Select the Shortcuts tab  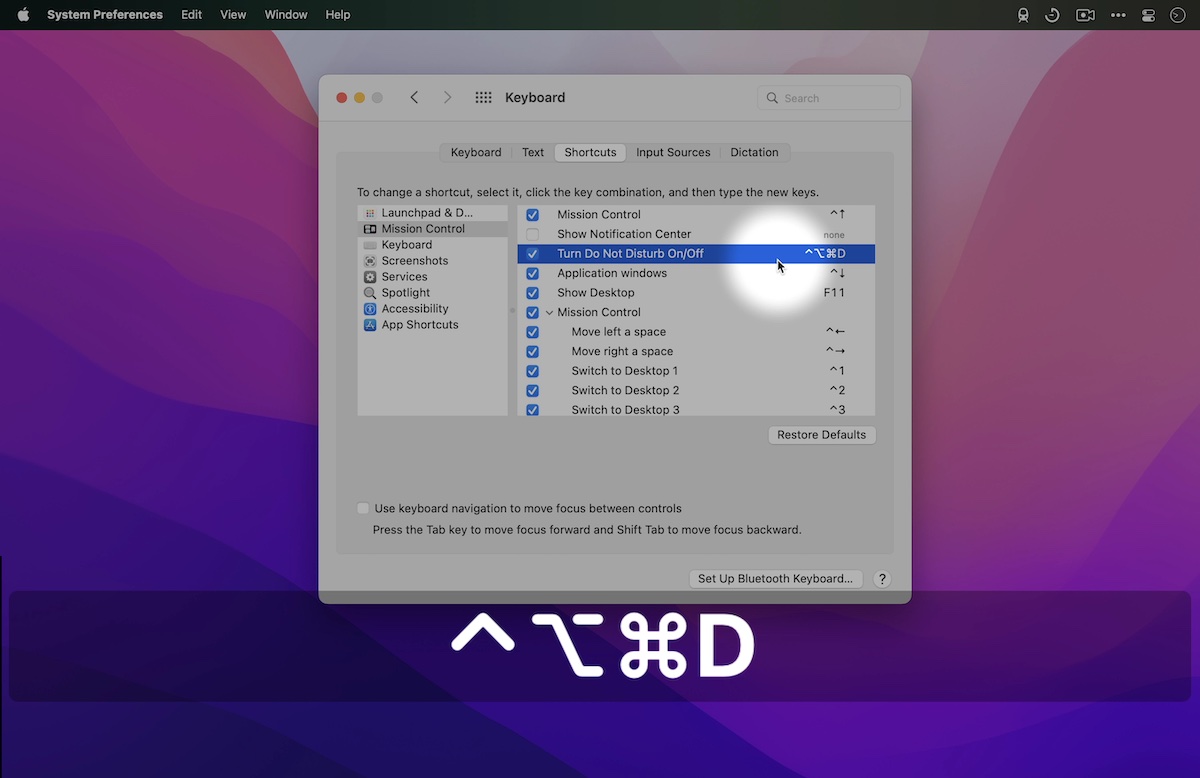coord(590,152)
